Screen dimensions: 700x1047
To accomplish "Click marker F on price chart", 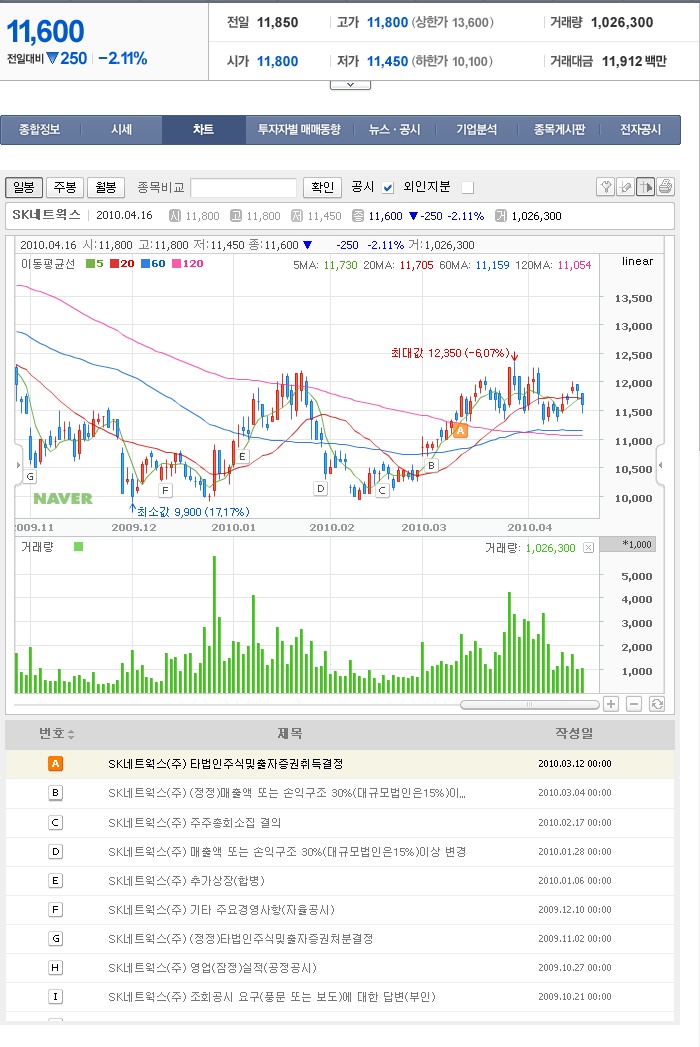I will pyautogui.click(x=166, y=490).
